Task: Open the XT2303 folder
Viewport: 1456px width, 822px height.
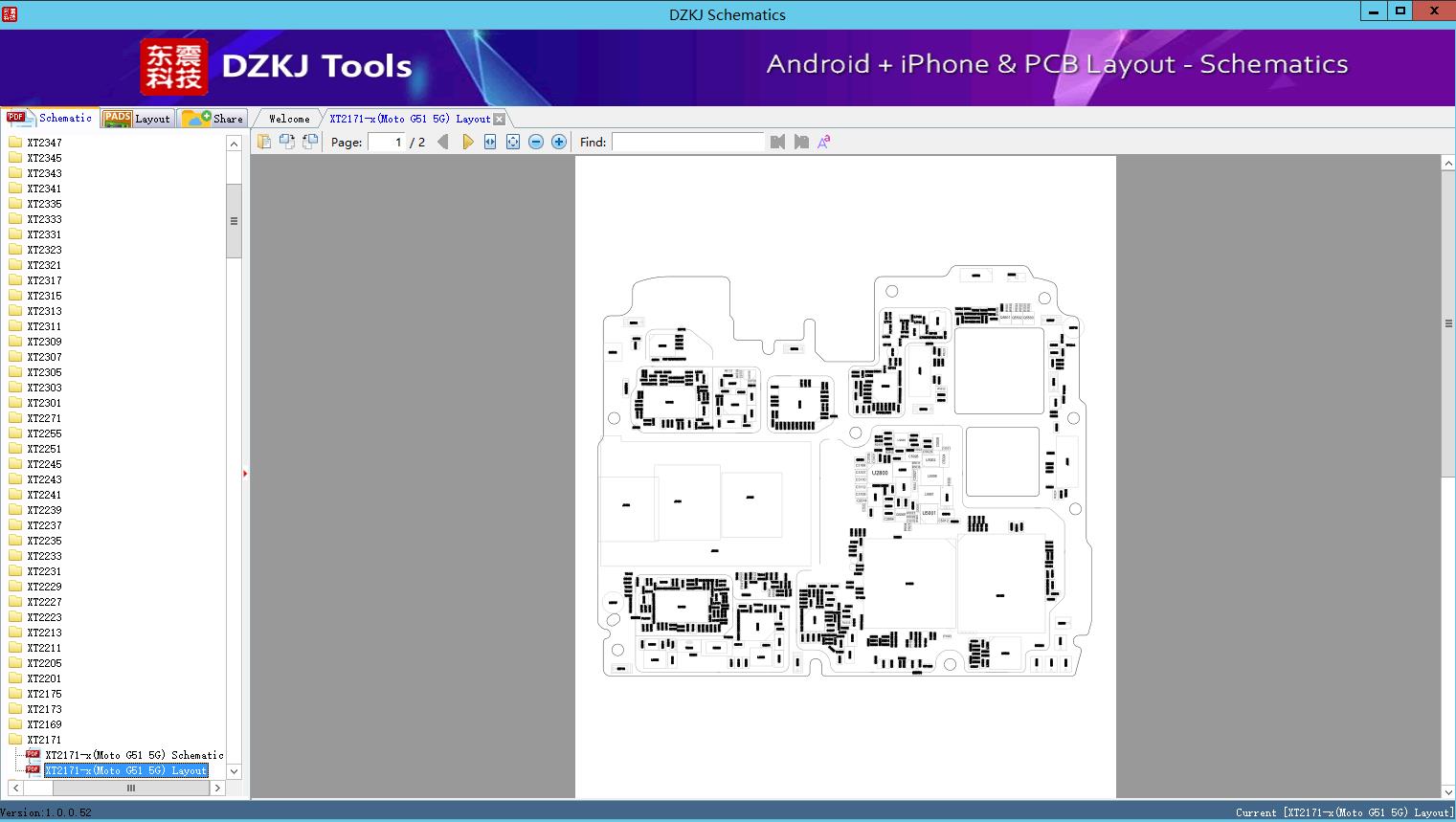Action: tap(35, 388)
